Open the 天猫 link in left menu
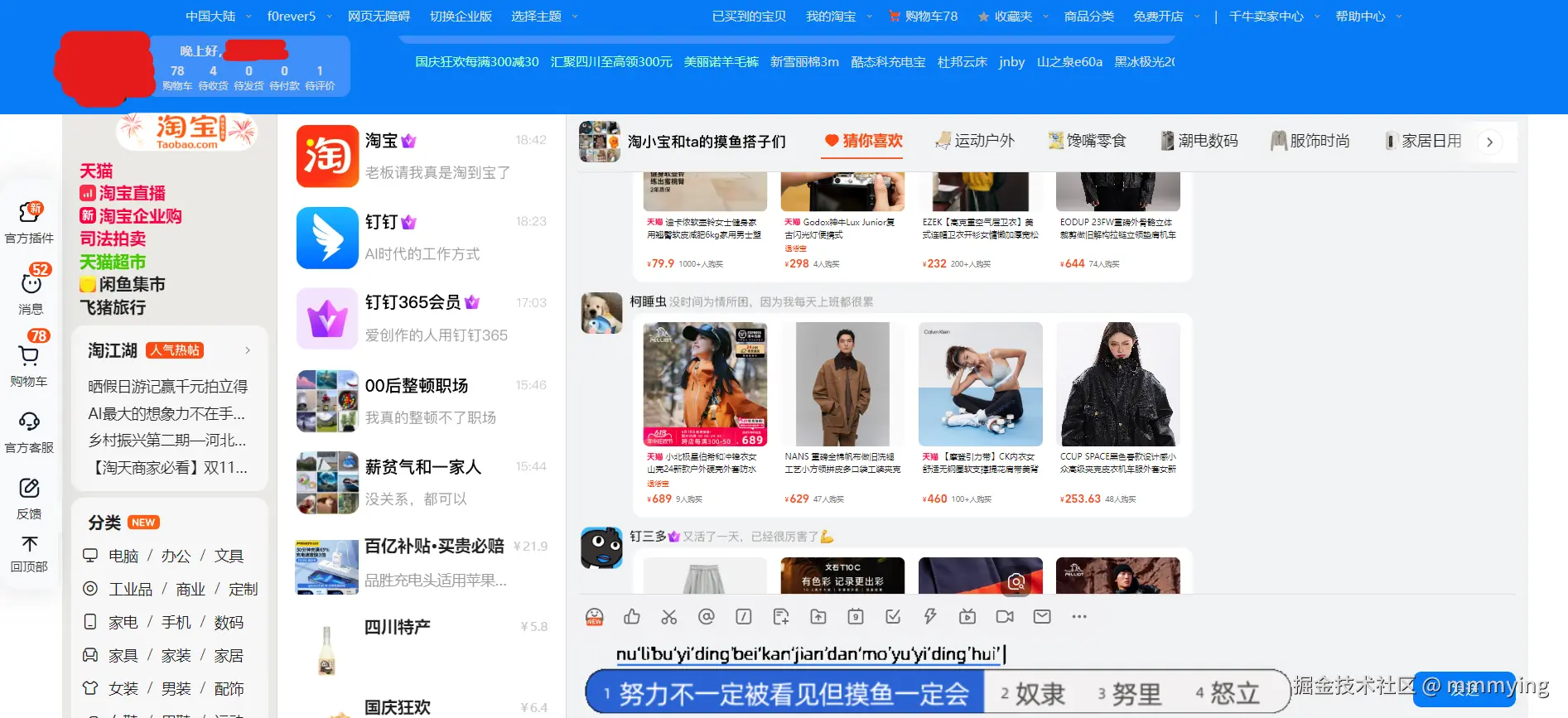This screenshot has height=718, width=1568. coord(96,171)
